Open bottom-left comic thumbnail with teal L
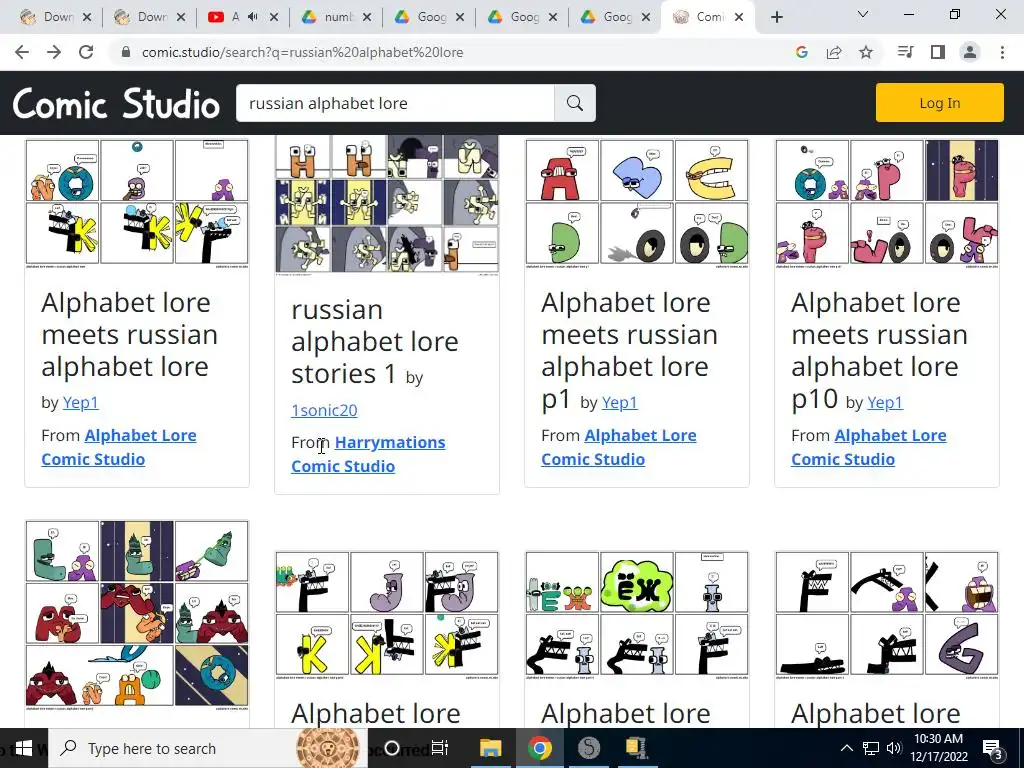 tap(137, 615)
